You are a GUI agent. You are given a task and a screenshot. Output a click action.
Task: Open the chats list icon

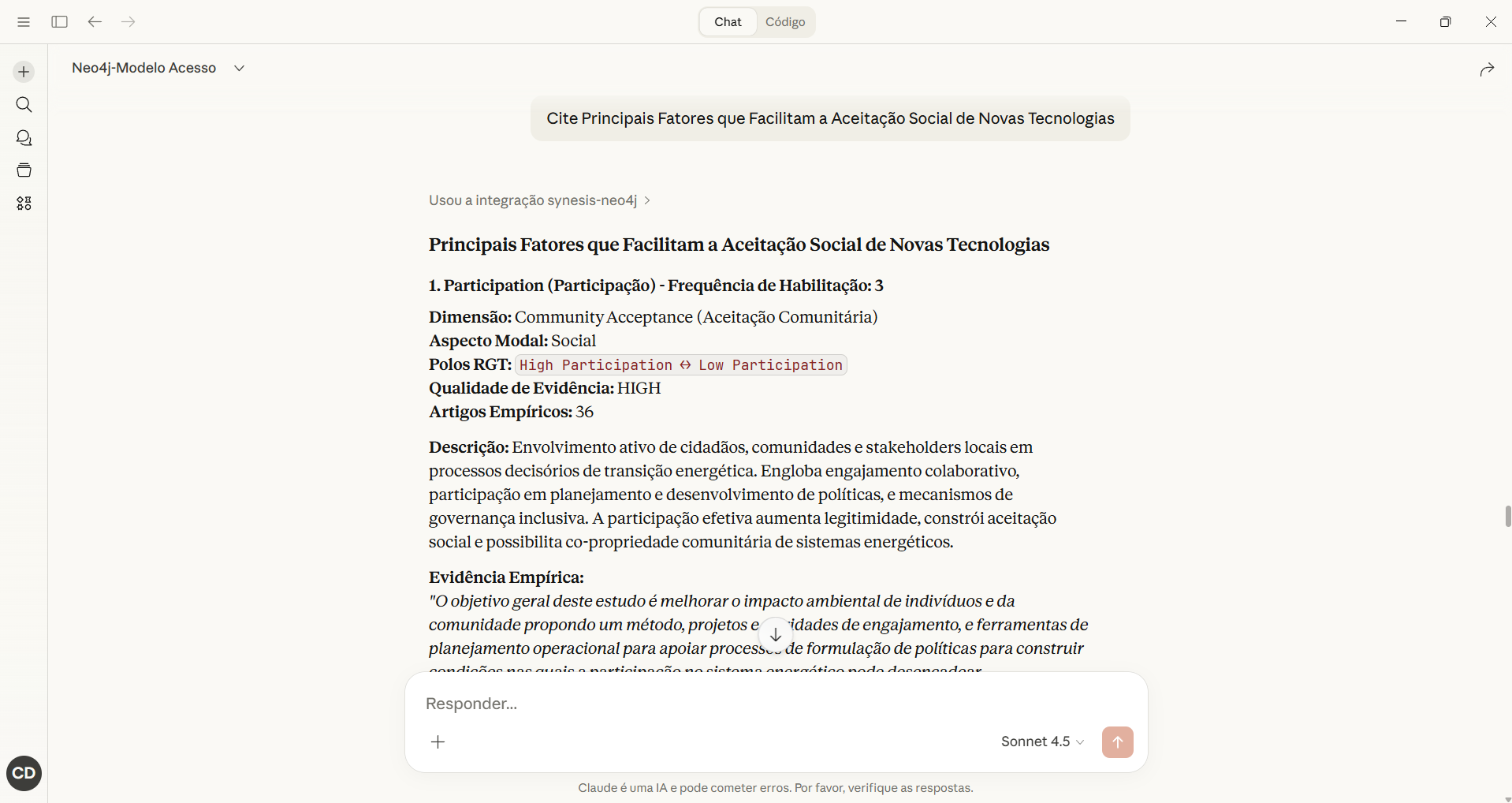tap(24, 138)
